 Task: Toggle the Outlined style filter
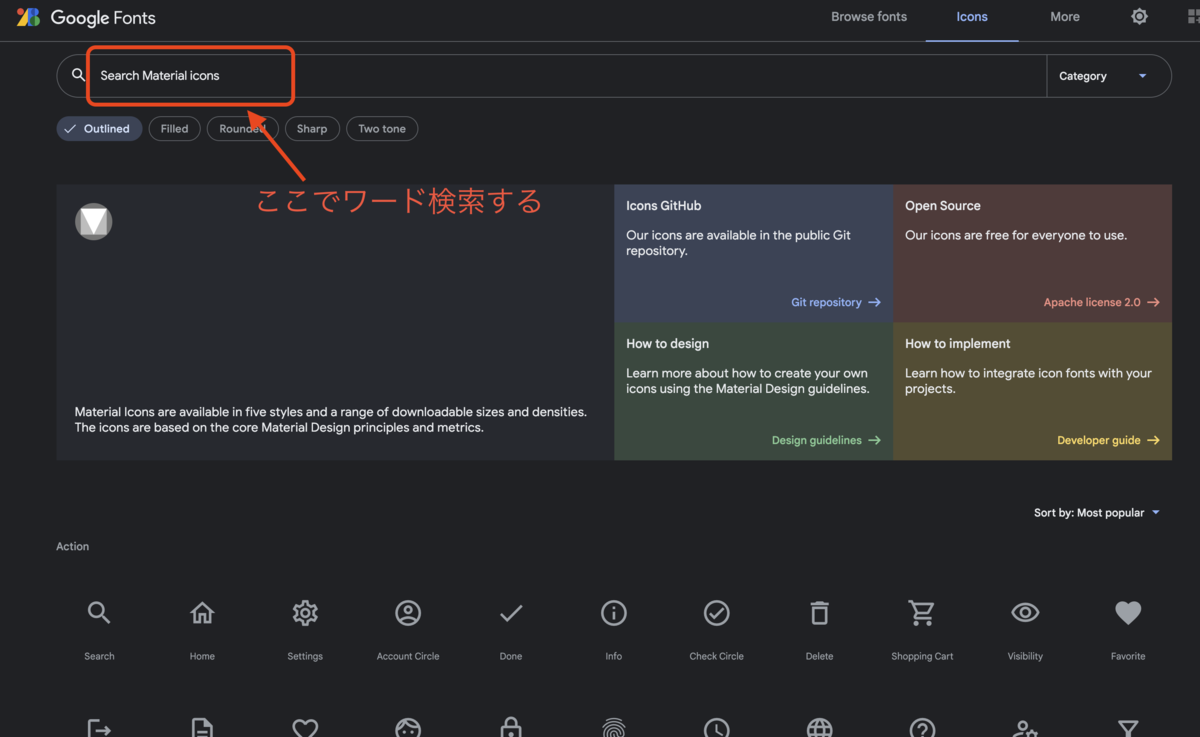click(x=99, y=128)
